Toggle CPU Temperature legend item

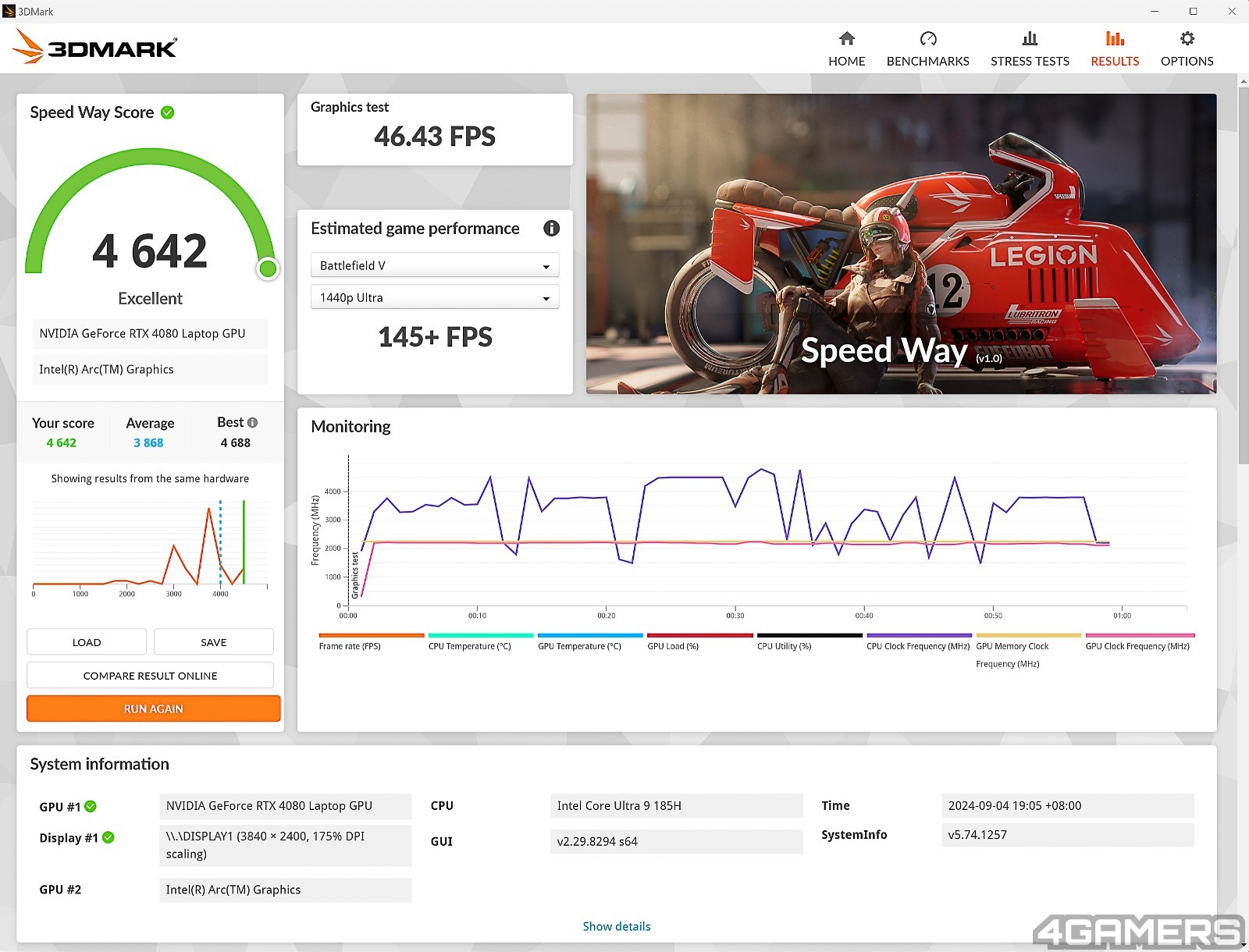pyautogui.click(x=480, y=641)
